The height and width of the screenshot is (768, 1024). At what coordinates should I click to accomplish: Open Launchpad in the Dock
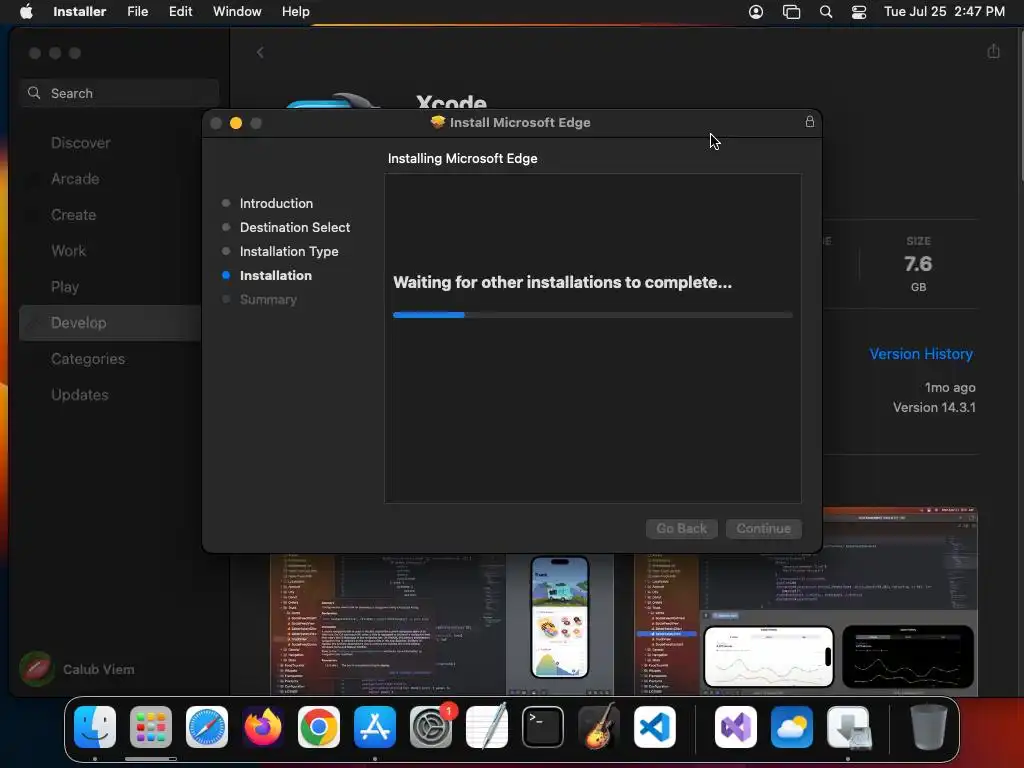coord(151,727)
